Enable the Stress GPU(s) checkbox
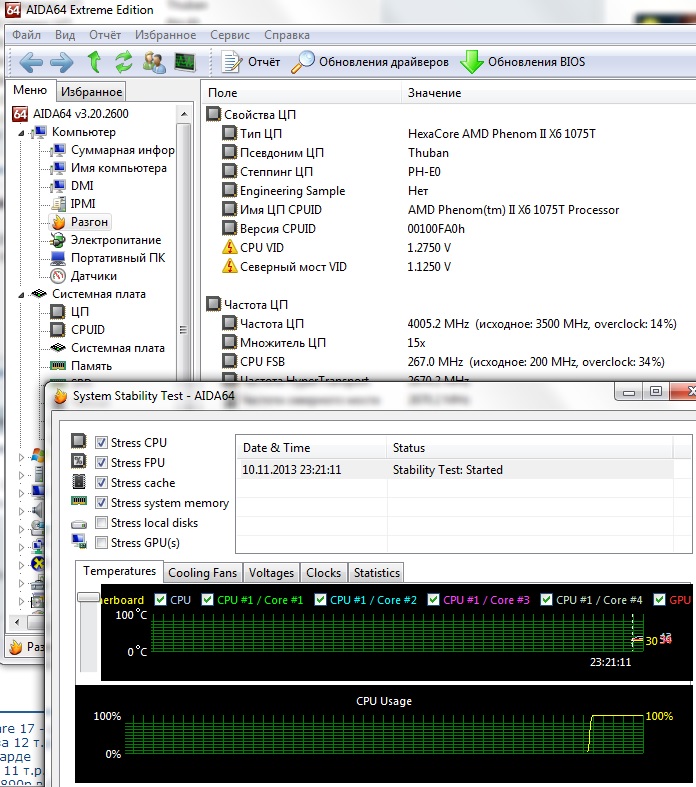This screenshot has width=696, height=787. (x=101, y=543)
